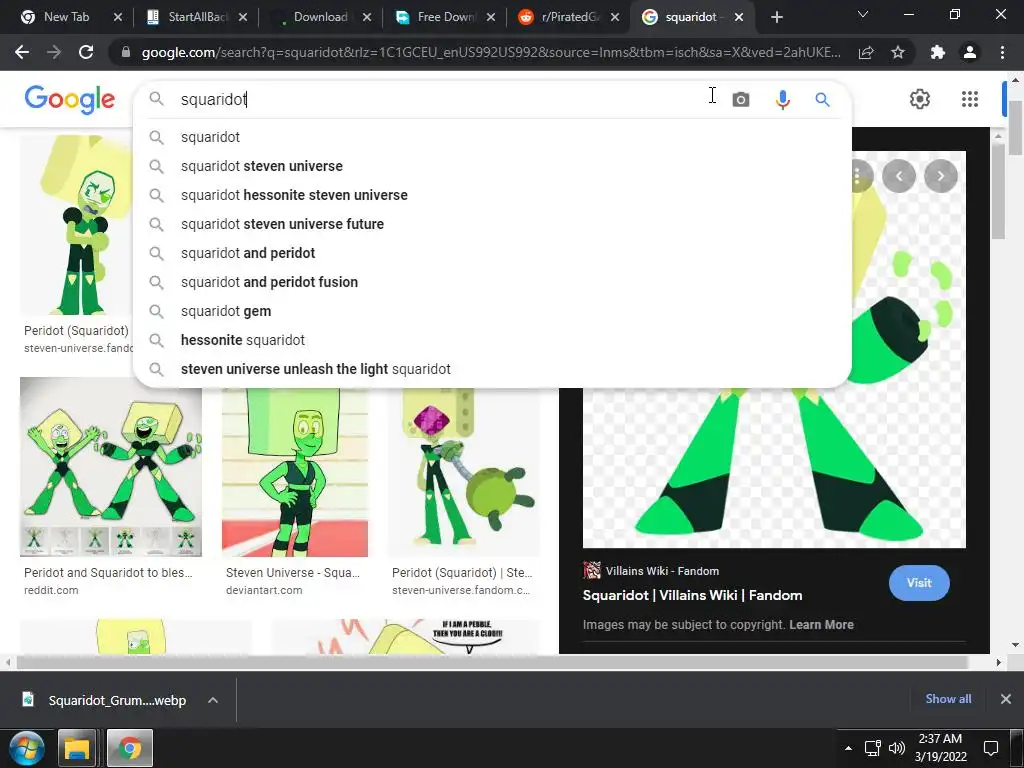This screenshot has height=768, width=1024.
Task: Click the Google logo
Action: 69,99
